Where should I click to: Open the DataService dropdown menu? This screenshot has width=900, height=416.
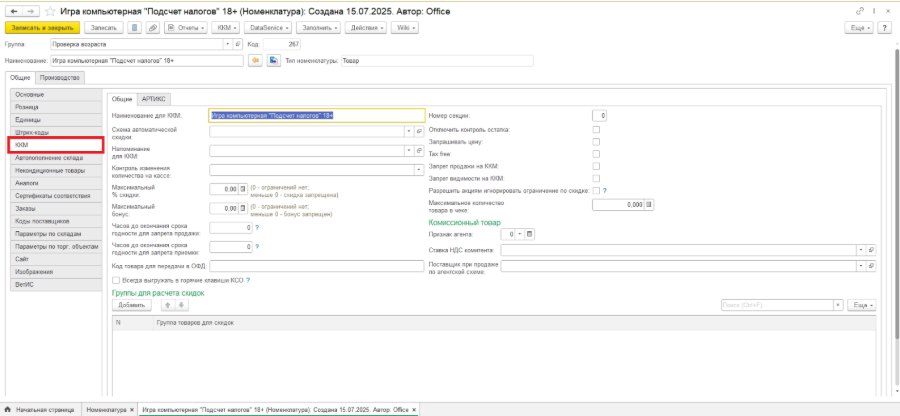click(267, 28)
